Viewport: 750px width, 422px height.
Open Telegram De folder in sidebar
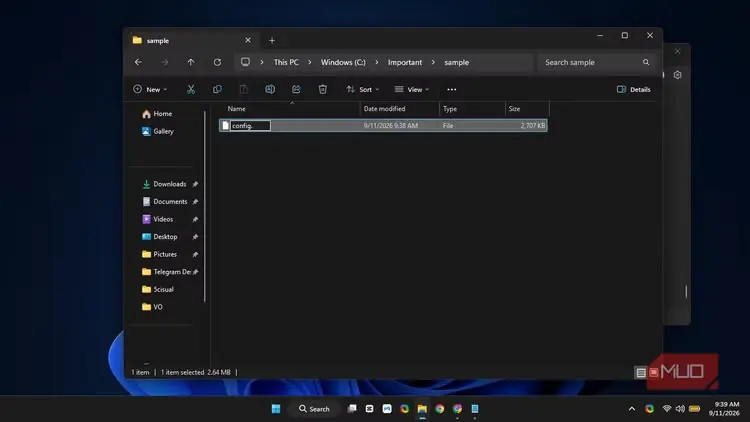tap(166, 272)
